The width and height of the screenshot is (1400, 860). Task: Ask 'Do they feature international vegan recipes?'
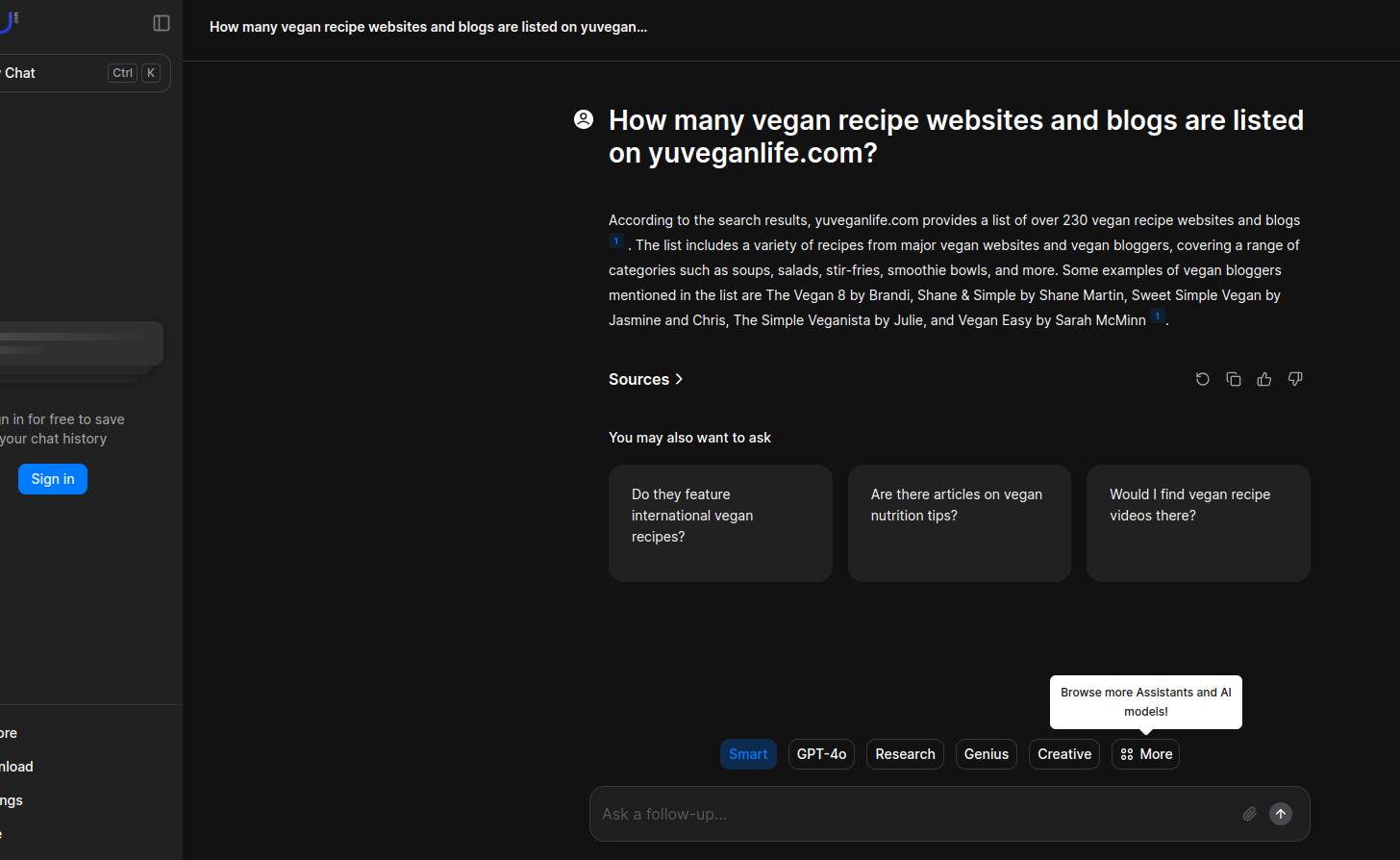tap(720, 523)
